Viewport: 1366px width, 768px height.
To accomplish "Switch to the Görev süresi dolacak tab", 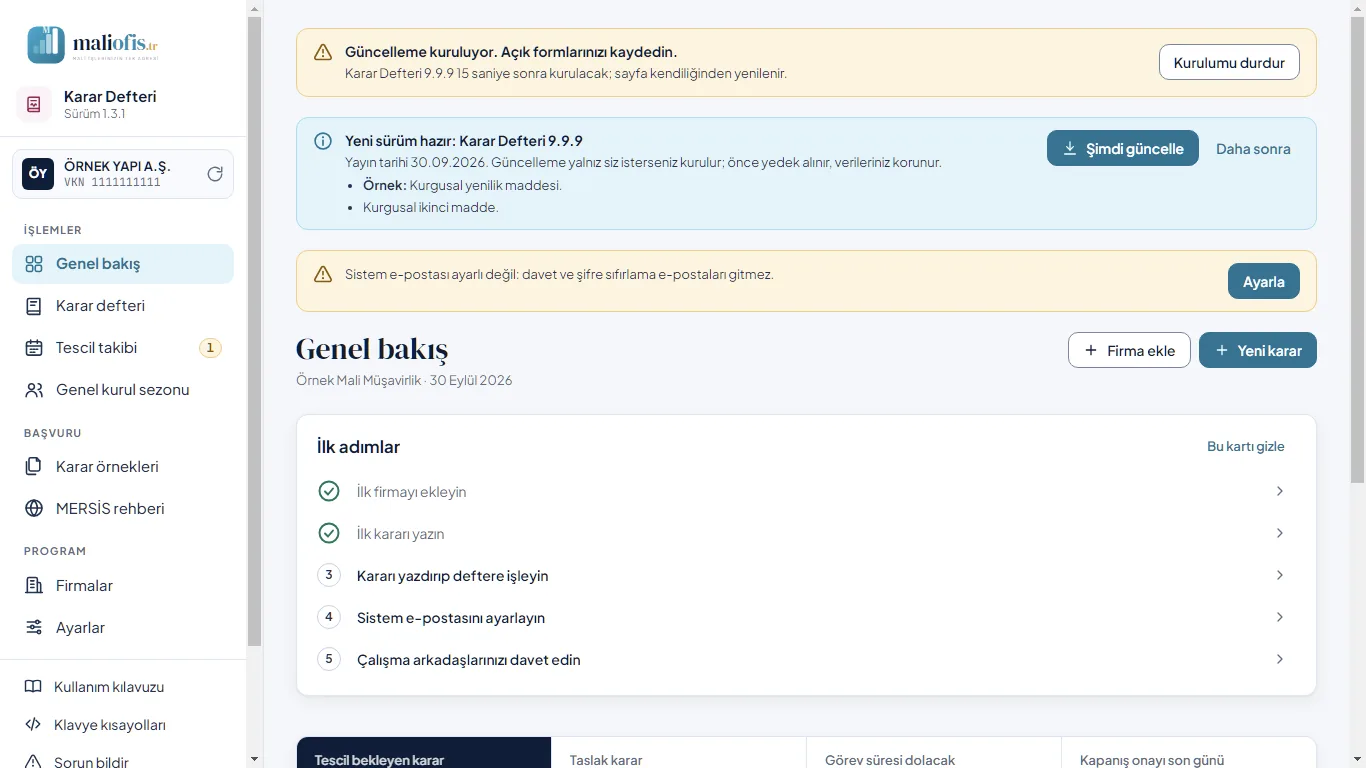I will [934, 753].
